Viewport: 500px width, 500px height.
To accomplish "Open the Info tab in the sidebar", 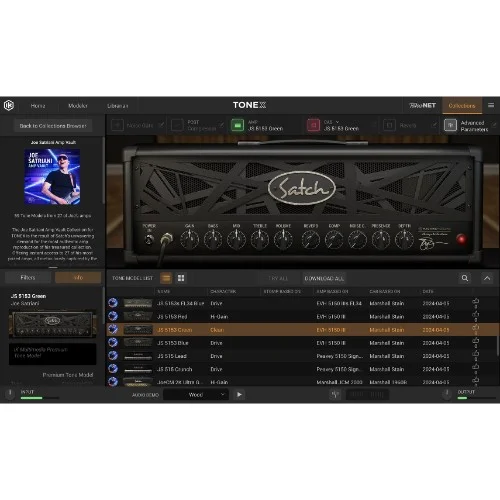I will 78,277.
